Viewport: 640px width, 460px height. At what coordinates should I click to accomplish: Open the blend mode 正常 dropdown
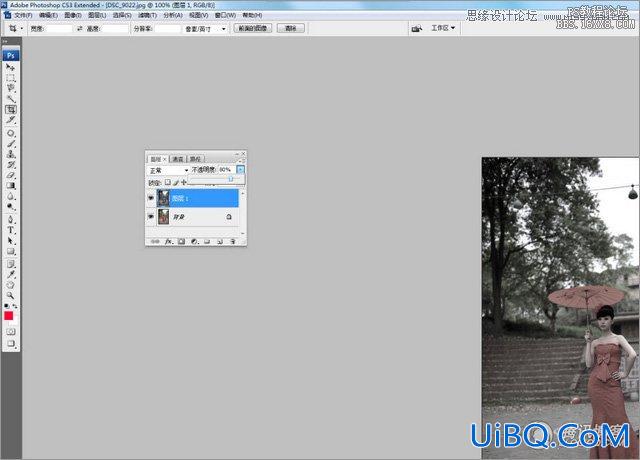coord(168,170)
